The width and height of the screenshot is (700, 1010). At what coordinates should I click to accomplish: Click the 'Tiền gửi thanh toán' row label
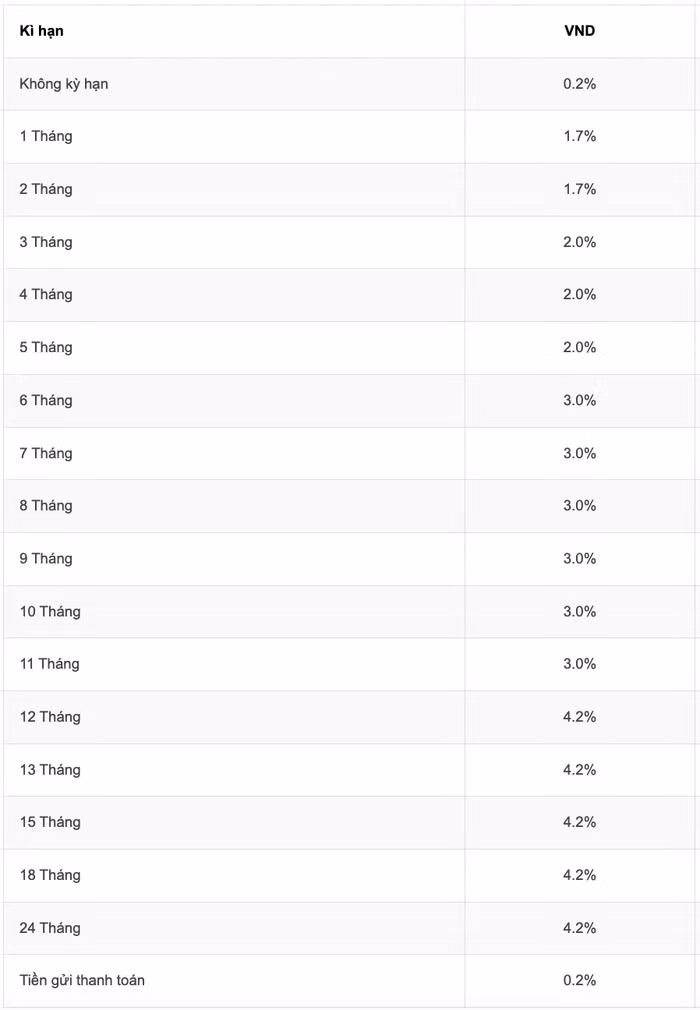tap(82, 980)
